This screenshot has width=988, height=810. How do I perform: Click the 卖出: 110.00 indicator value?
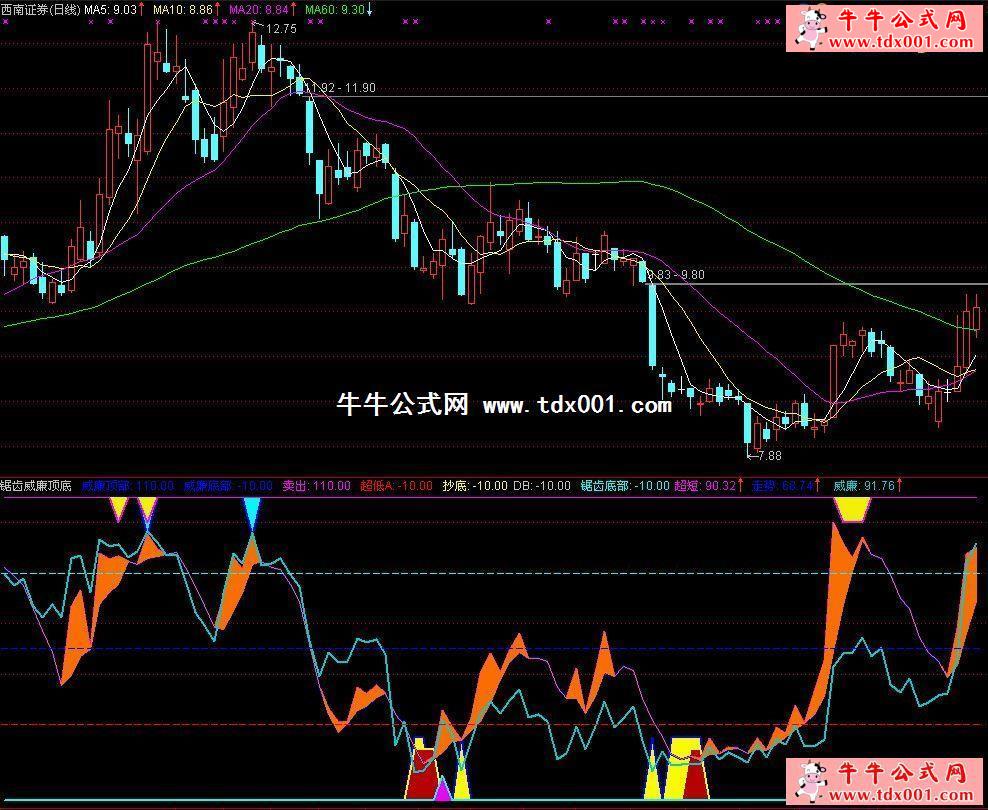[x=316, y=486]
